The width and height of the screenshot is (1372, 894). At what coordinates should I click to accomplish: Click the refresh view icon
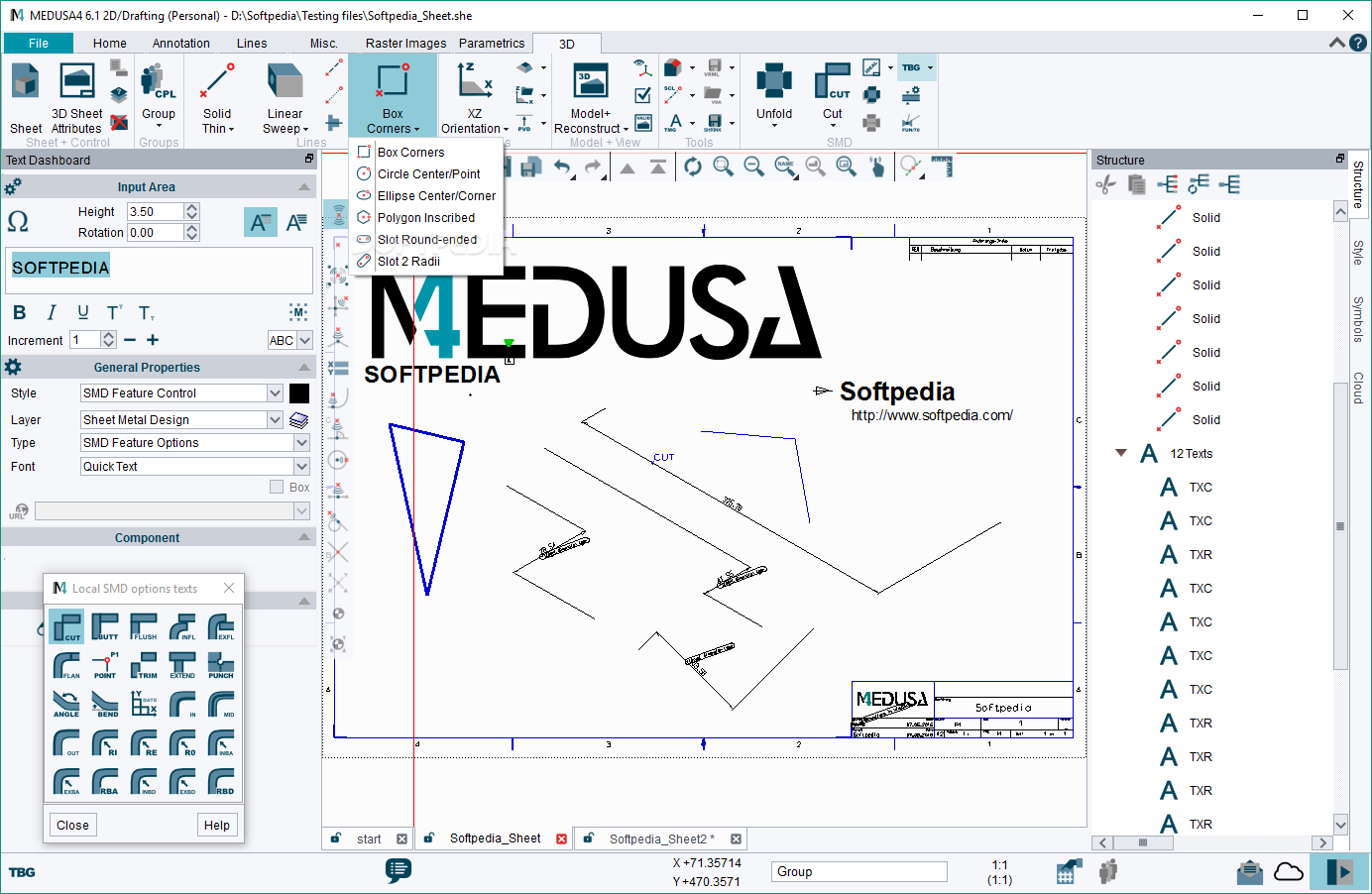click(692, 168)
